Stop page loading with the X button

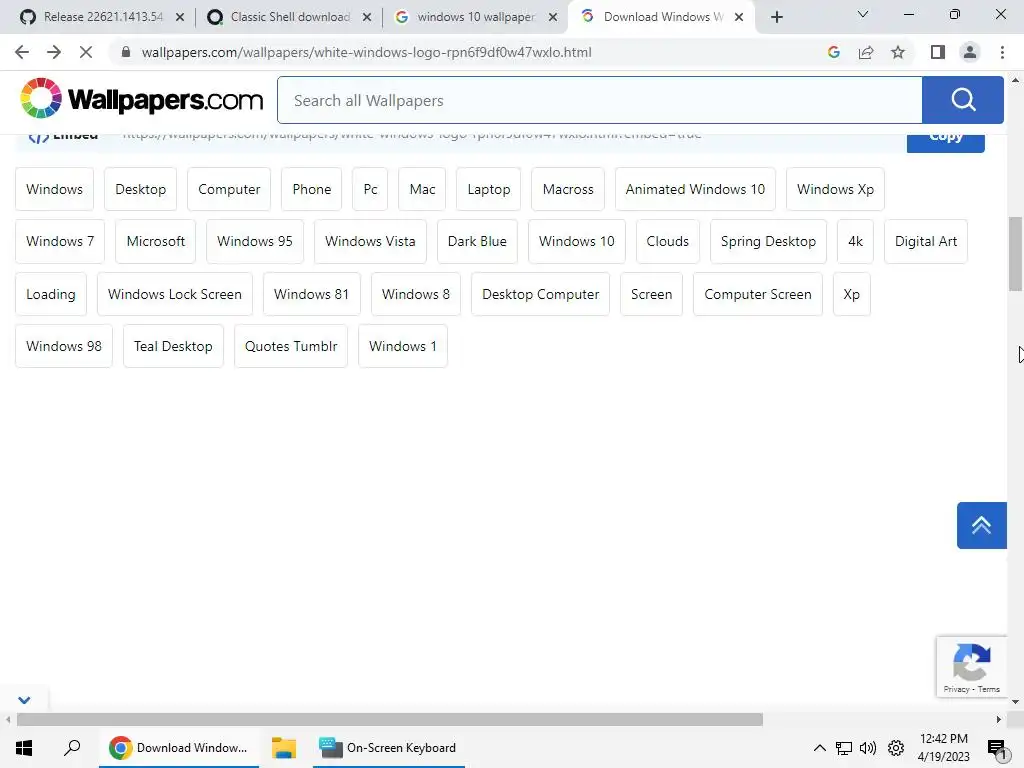coord(86,52)
